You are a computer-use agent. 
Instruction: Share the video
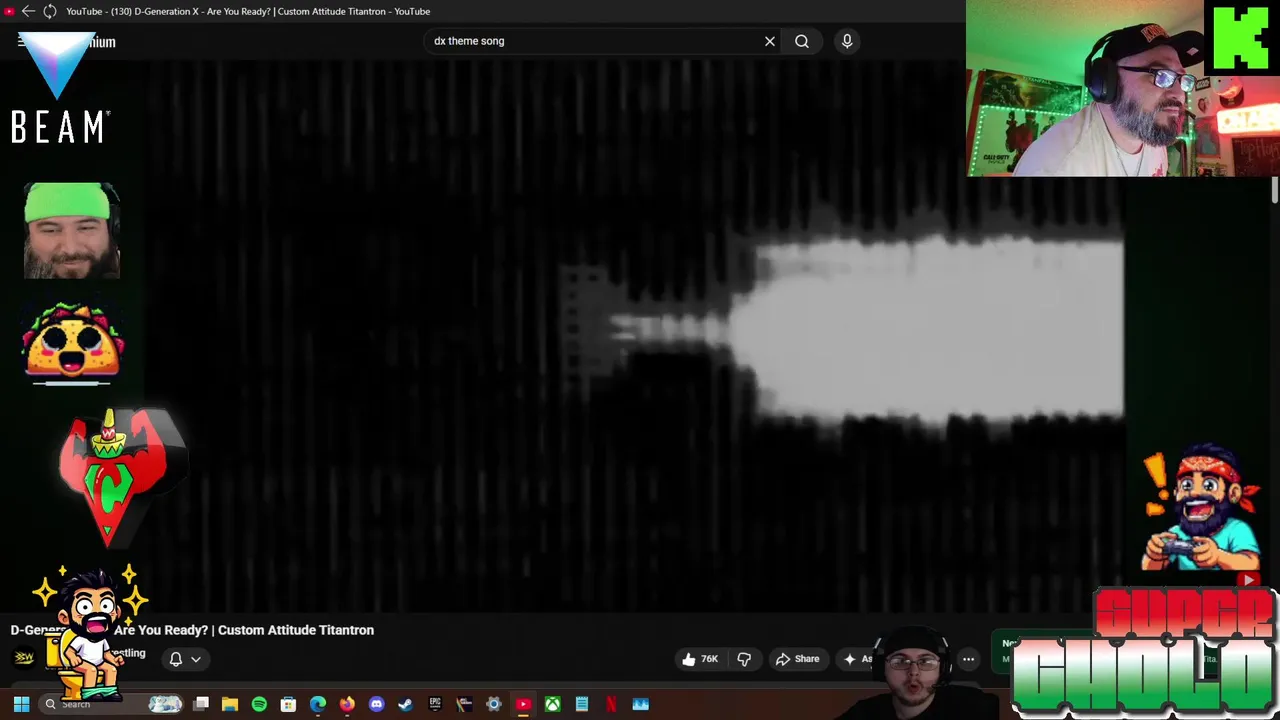[x=797, y=659]
